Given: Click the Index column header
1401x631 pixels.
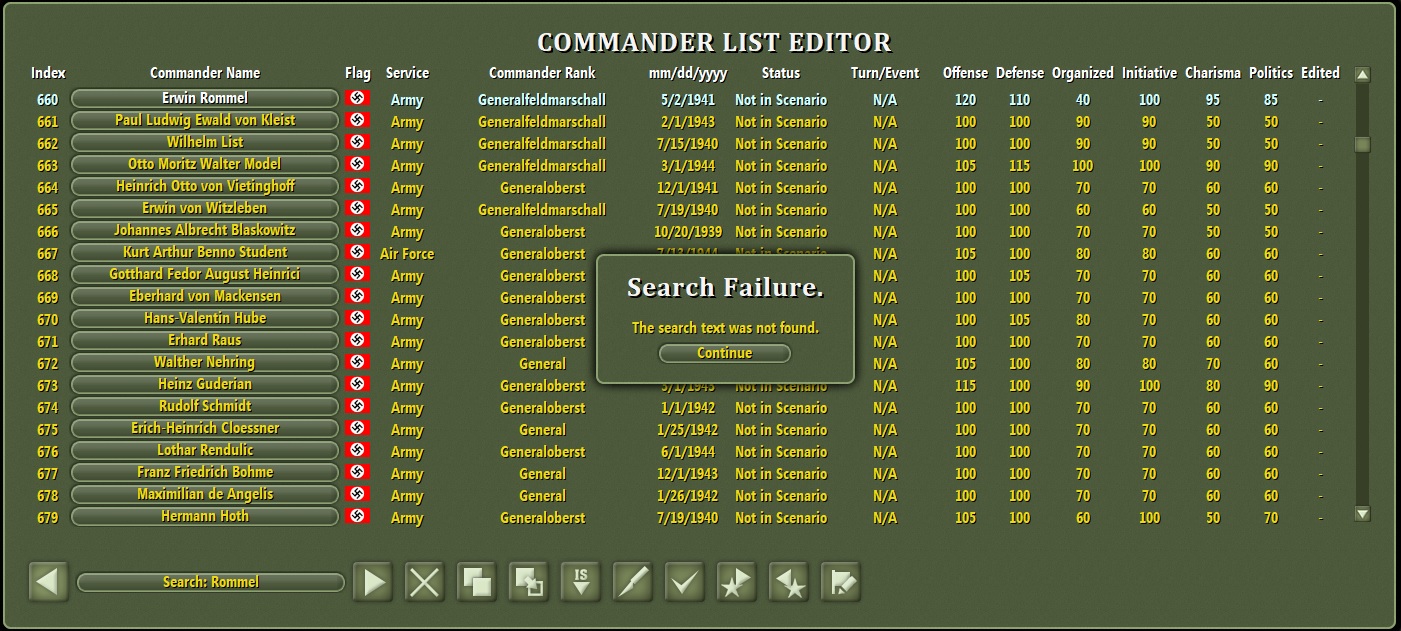Looking at the screenshot, I should click(x=48, y=73).
